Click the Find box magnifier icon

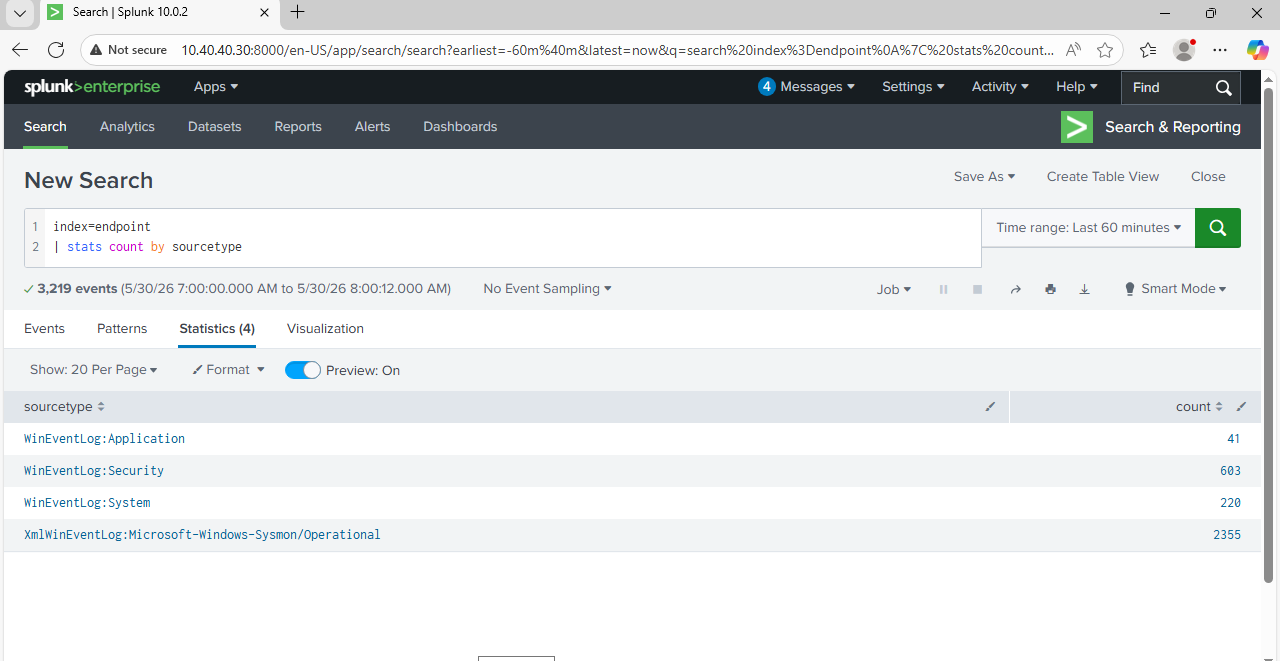(1223, 88)
